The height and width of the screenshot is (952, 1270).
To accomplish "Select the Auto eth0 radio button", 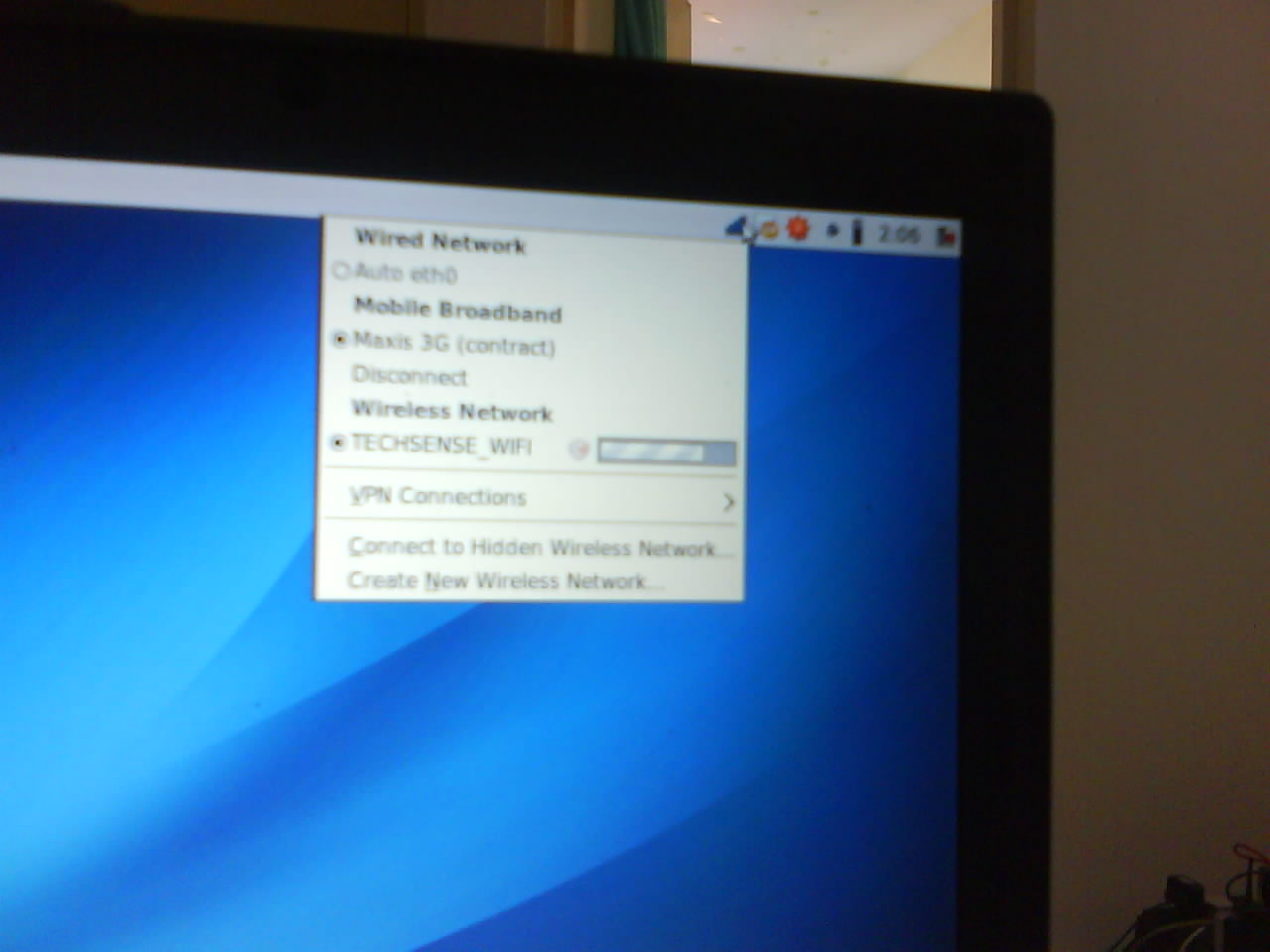I will click(x=342, y=271).
